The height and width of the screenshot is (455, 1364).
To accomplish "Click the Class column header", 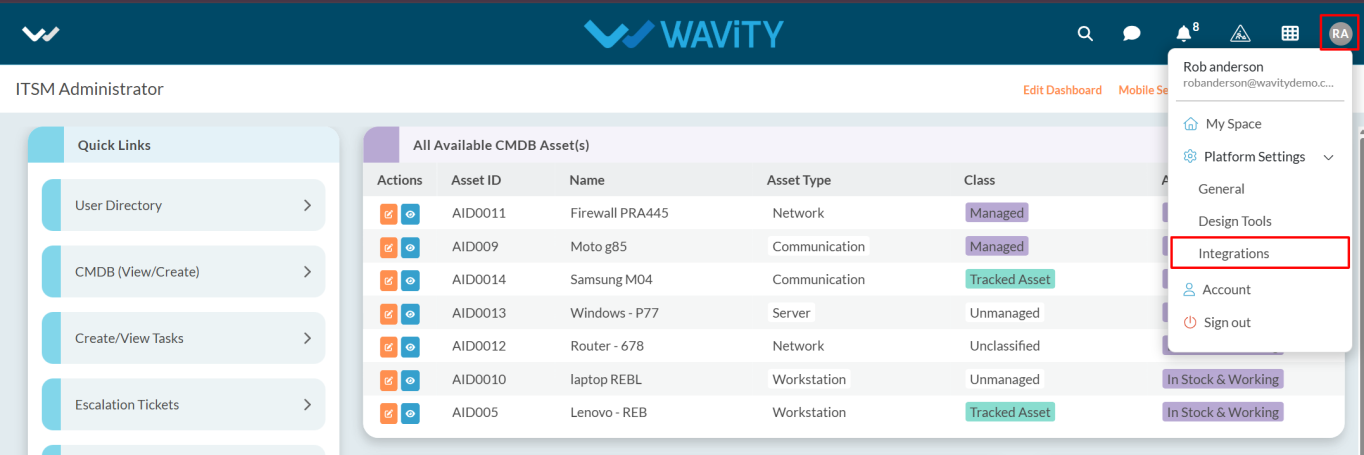I will [x=979, y=180].
